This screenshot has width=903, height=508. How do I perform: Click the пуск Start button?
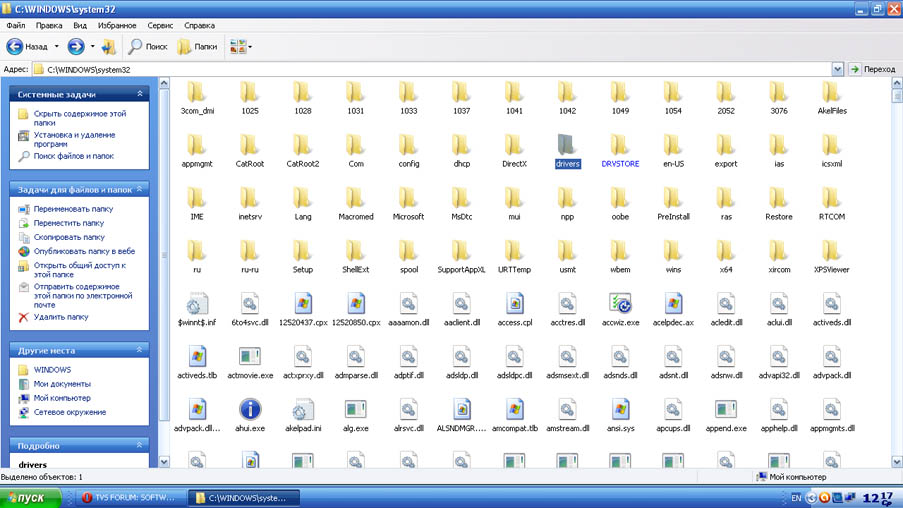coord(30,497)
